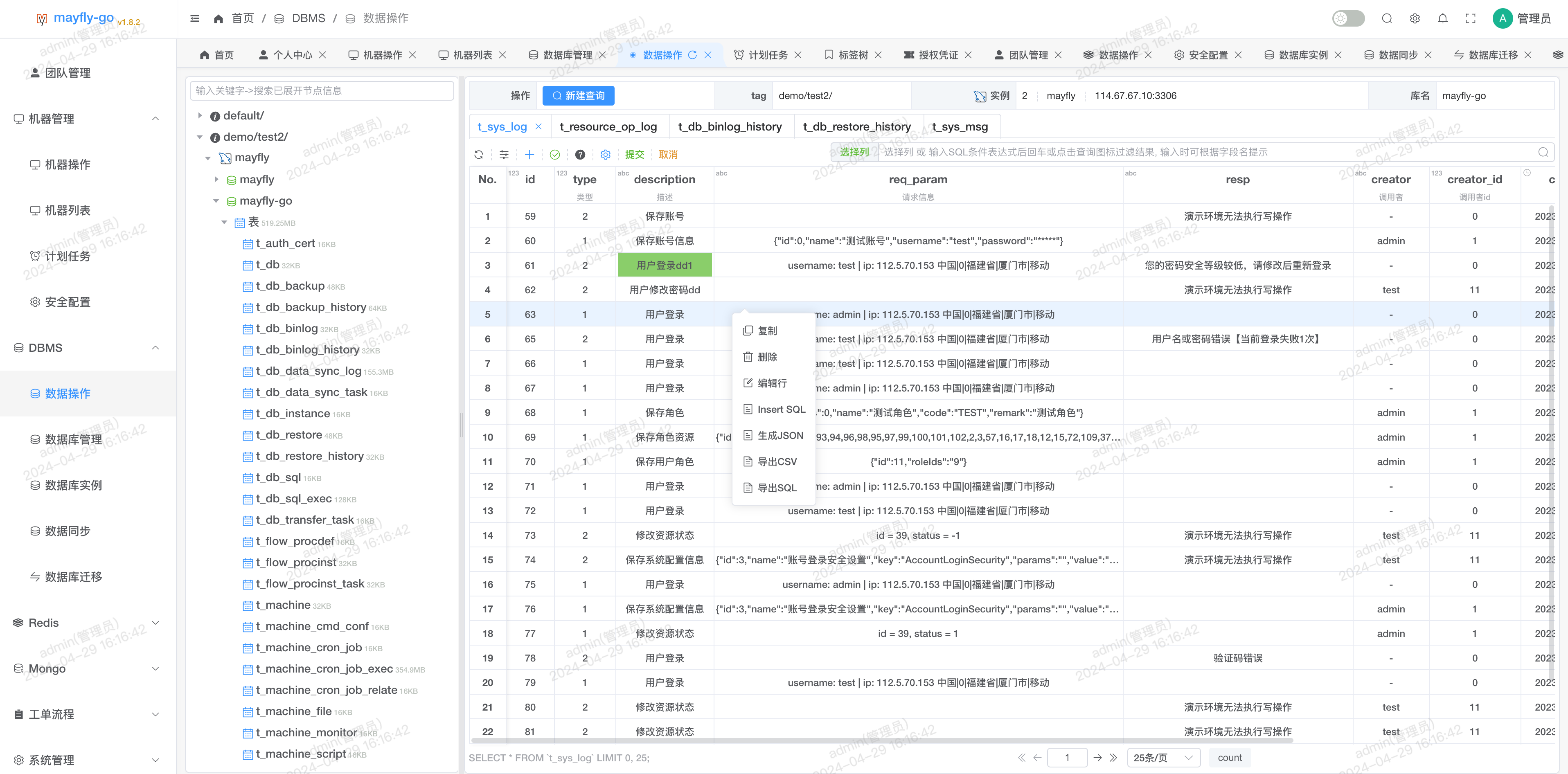Collapse the demo/test2/ tree node

pos(200,137)
